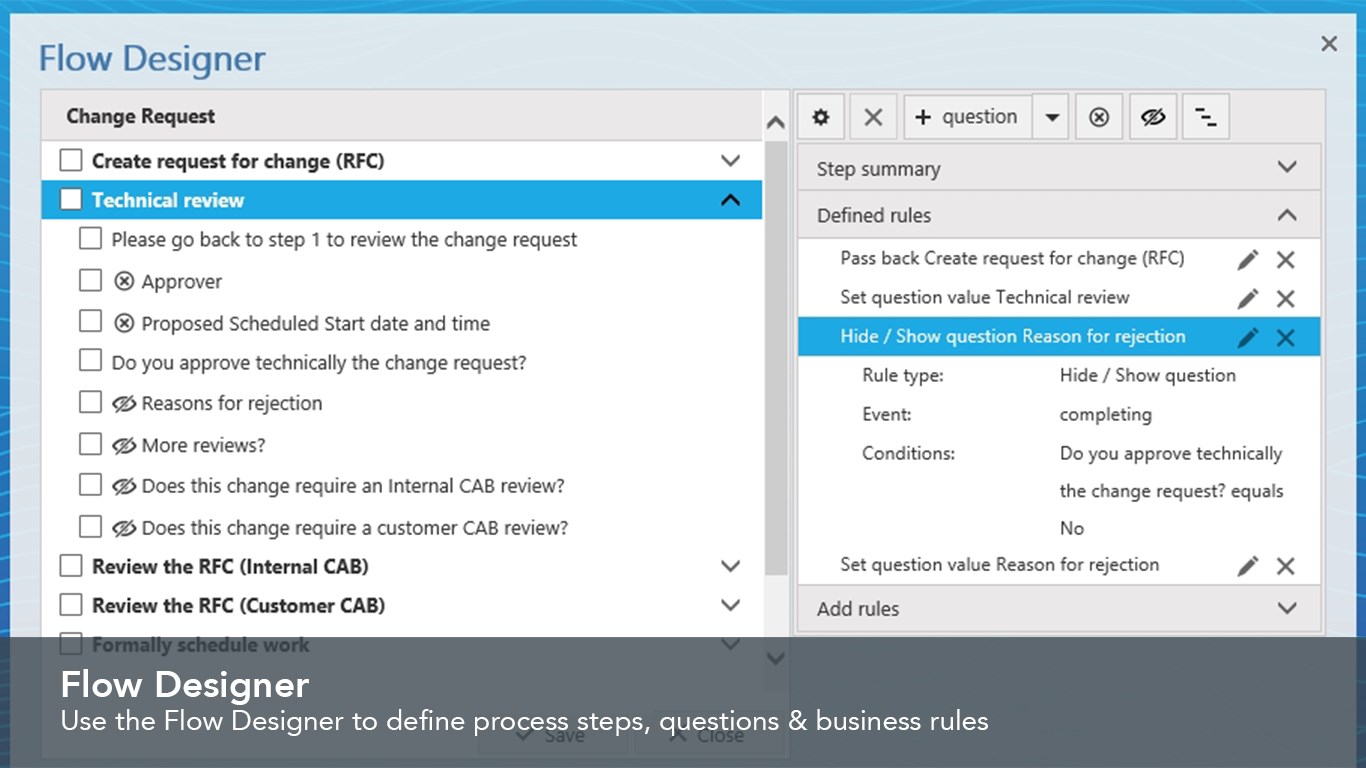Delete the Set question value Technical review rule

pos(1286,298)
